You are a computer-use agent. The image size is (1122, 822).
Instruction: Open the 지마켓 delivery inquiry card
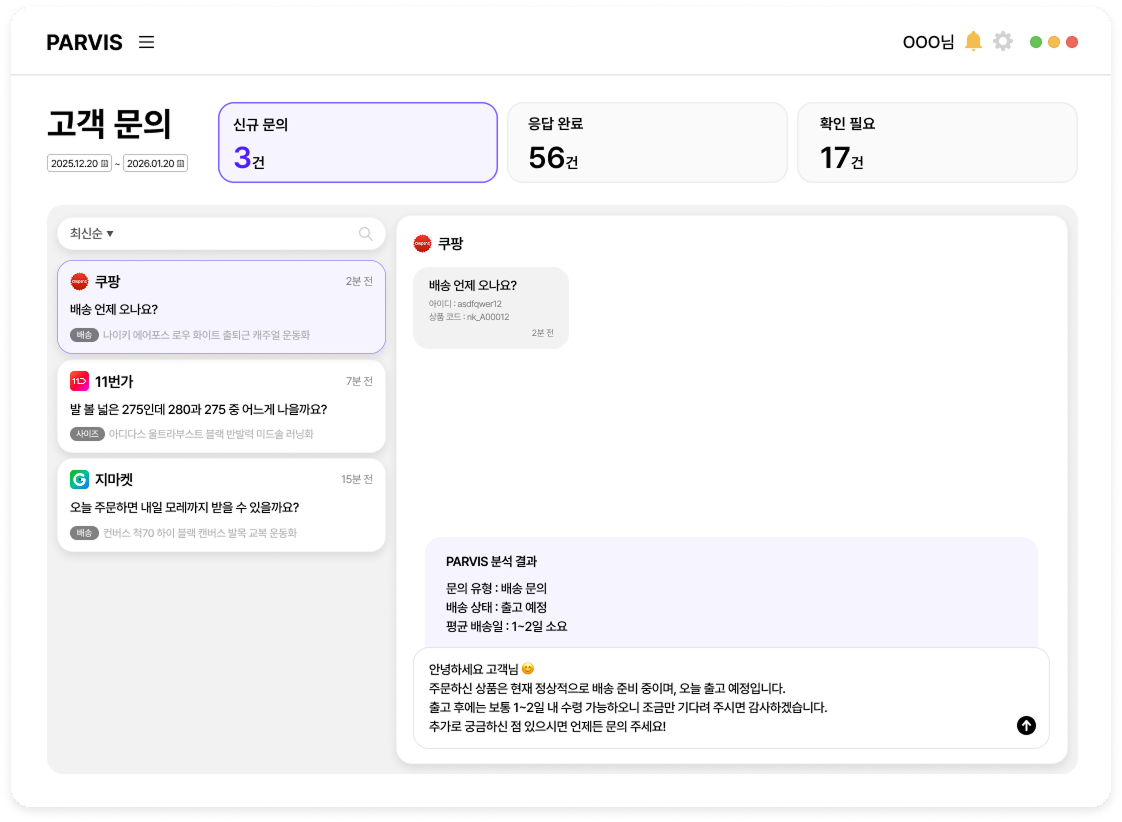(222, 505)
